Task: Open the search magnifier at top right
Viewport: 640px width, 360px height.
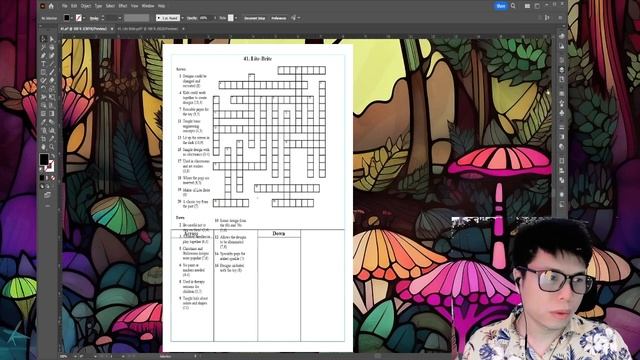Action: [513, 6]
